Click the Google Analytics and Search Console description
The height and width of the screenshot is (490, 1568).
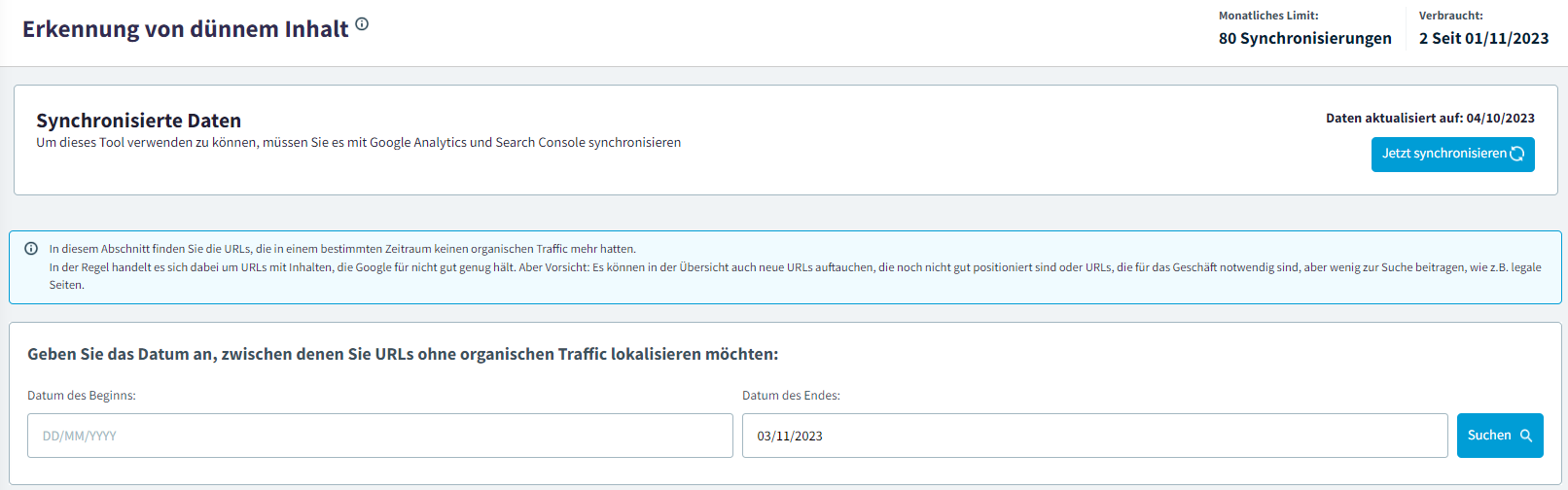coord(358,143)
